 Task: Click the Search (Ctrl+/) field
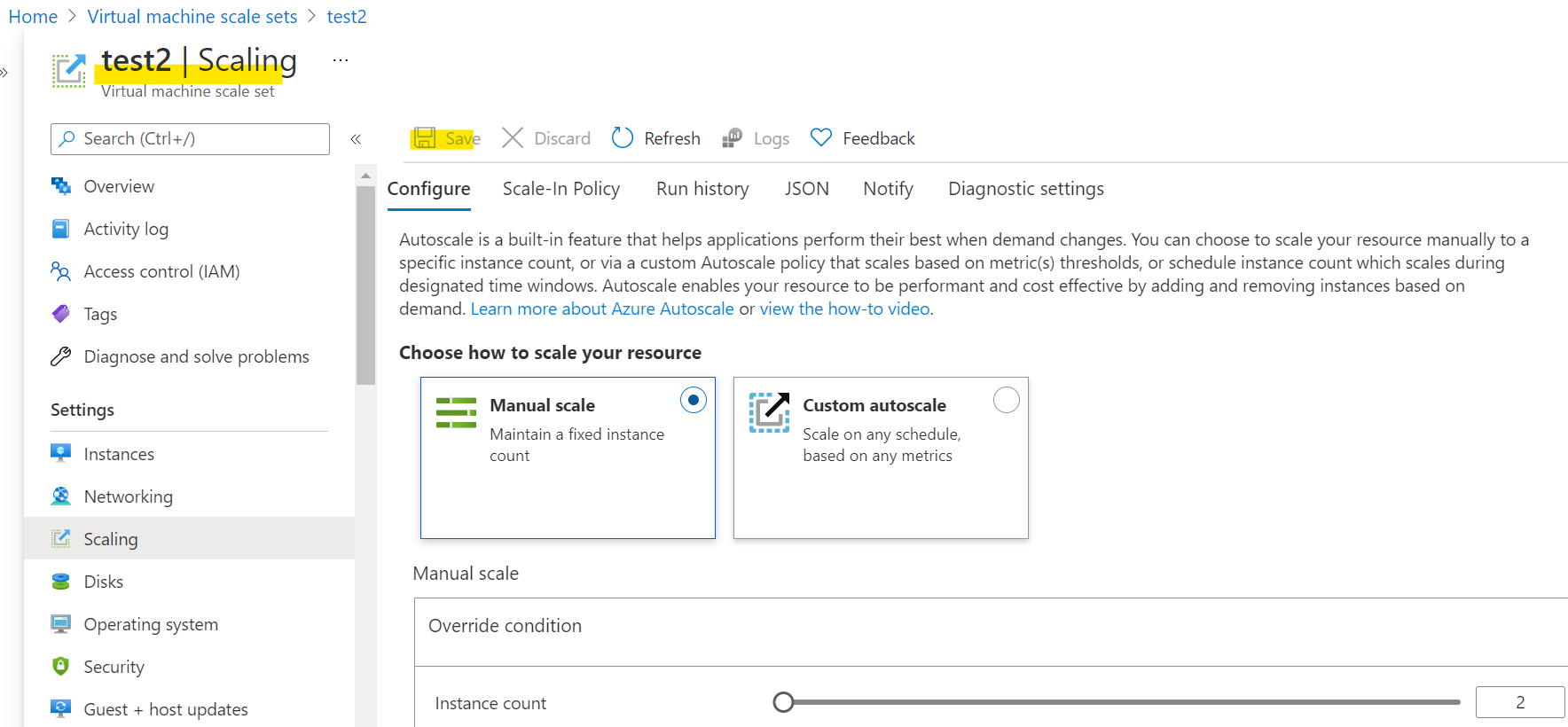pos(190,139)
